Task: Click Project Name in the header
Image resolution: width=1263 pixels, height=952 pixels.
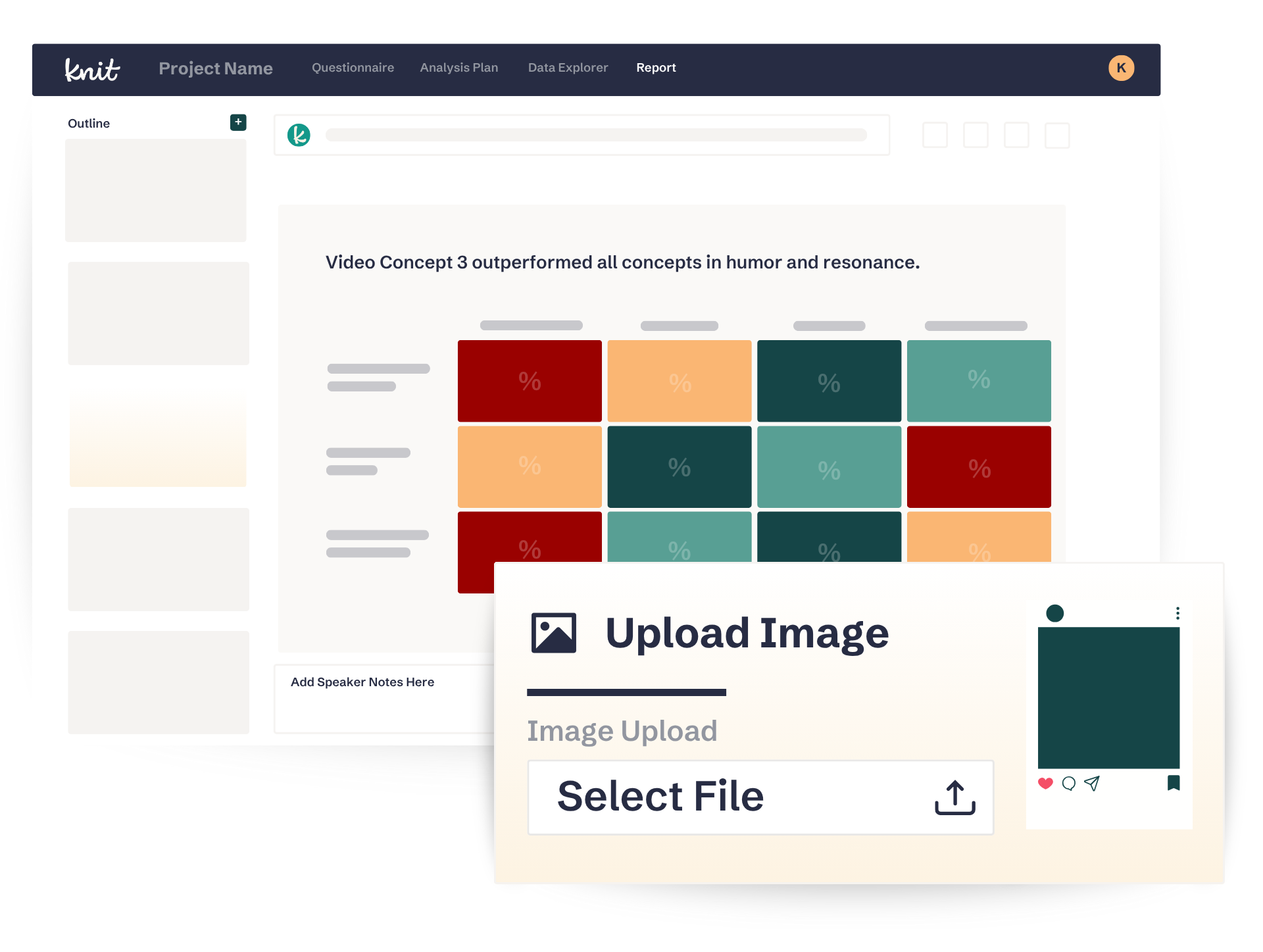Action: tap(216, 68)
